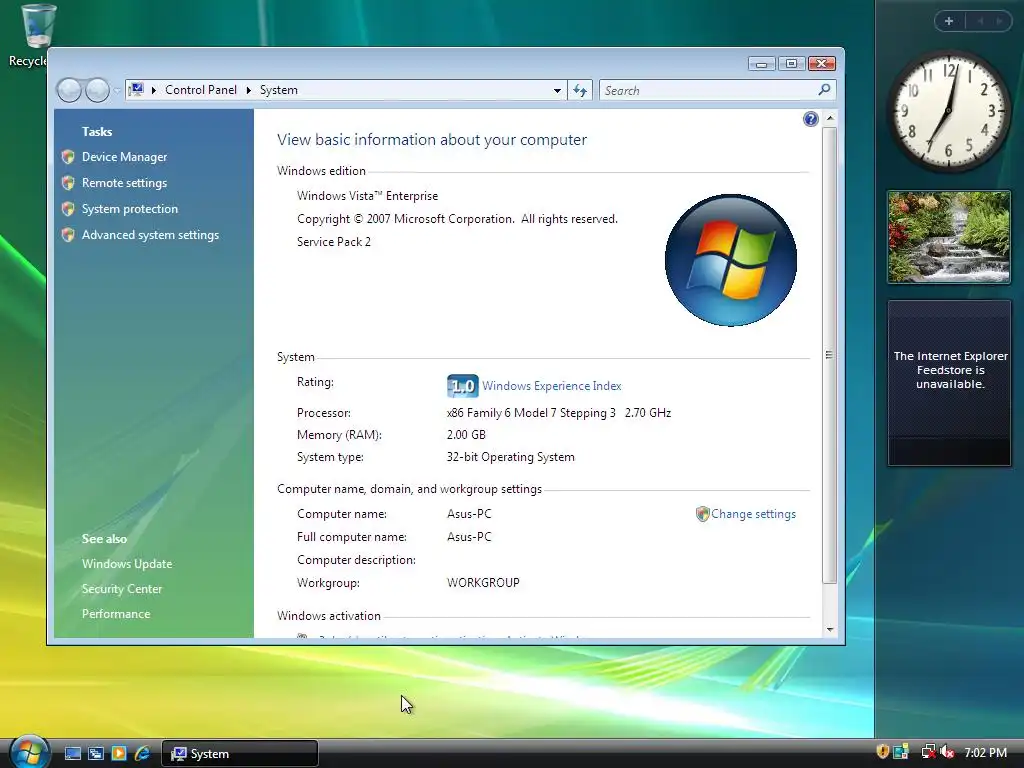Image resolution: width=1024 pixels, height=768 pixels.
Task: Click the vertical scrollbar thumb
Action: [x=829, y=355]
